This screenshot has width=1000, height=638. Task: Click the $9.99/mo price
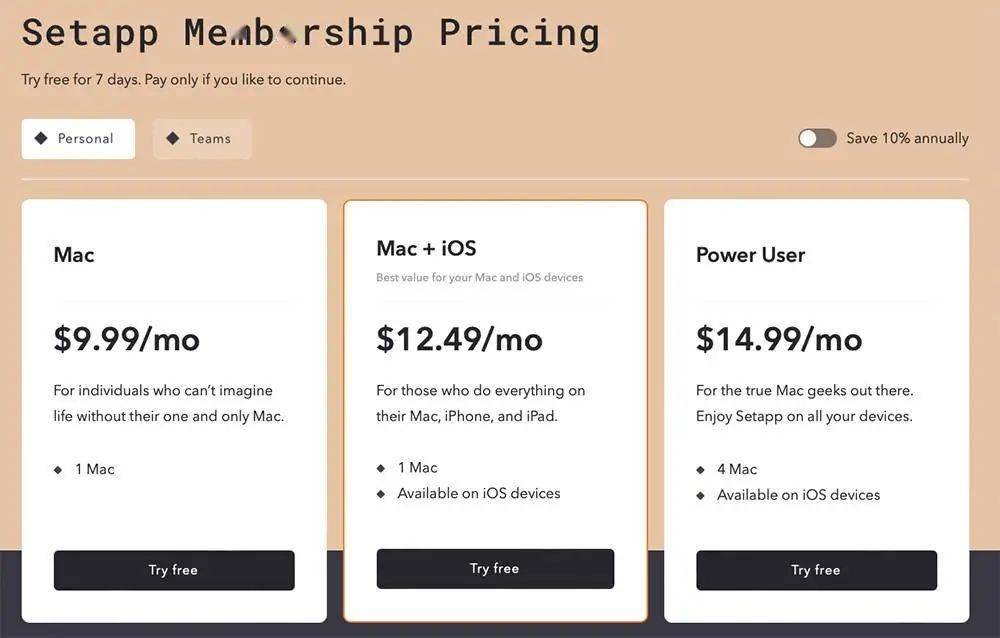coord(127,339)
